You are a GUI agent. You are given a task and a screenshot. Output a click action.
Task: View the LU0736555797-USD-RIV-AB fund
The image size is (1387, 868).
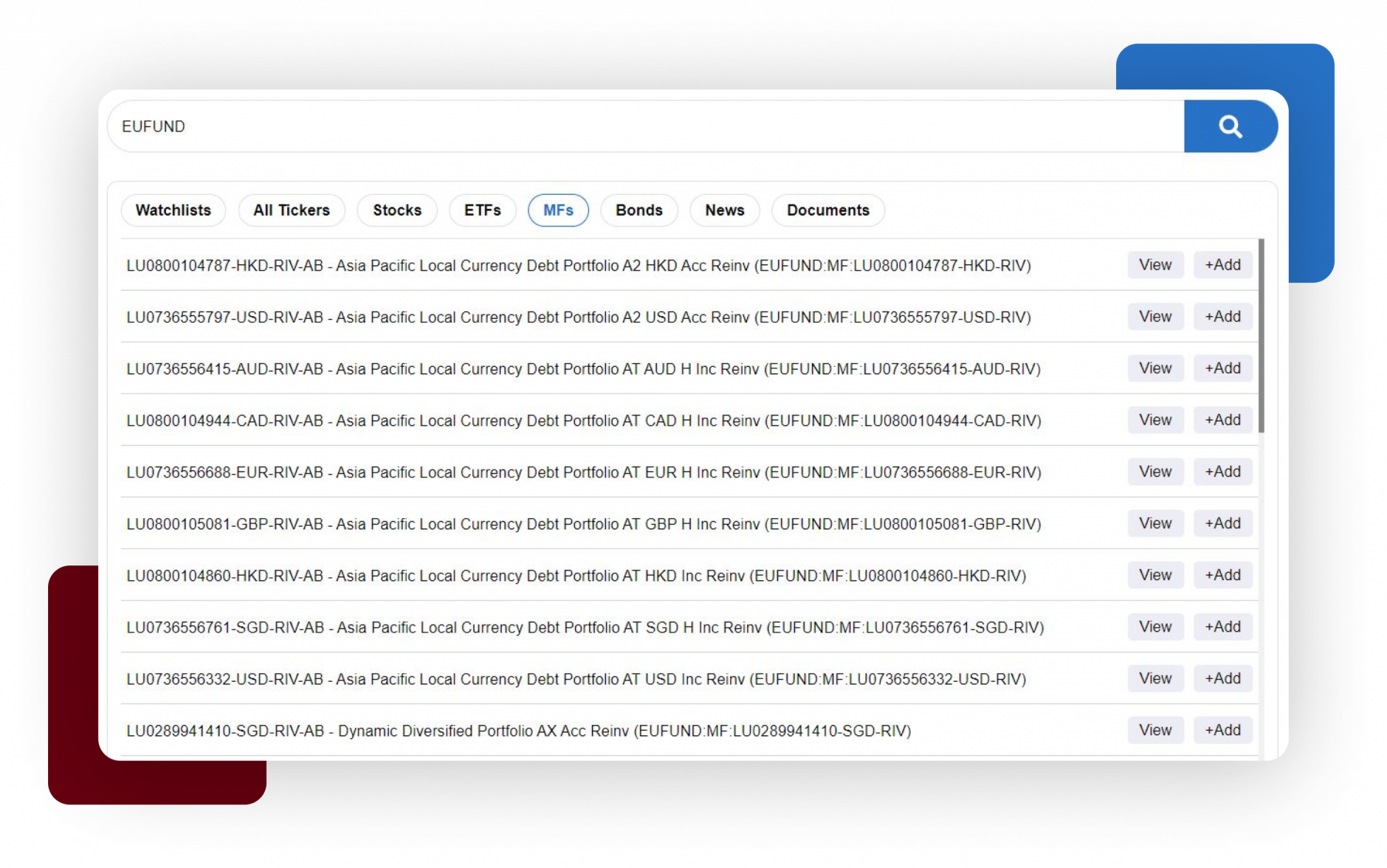[1155, 316]
